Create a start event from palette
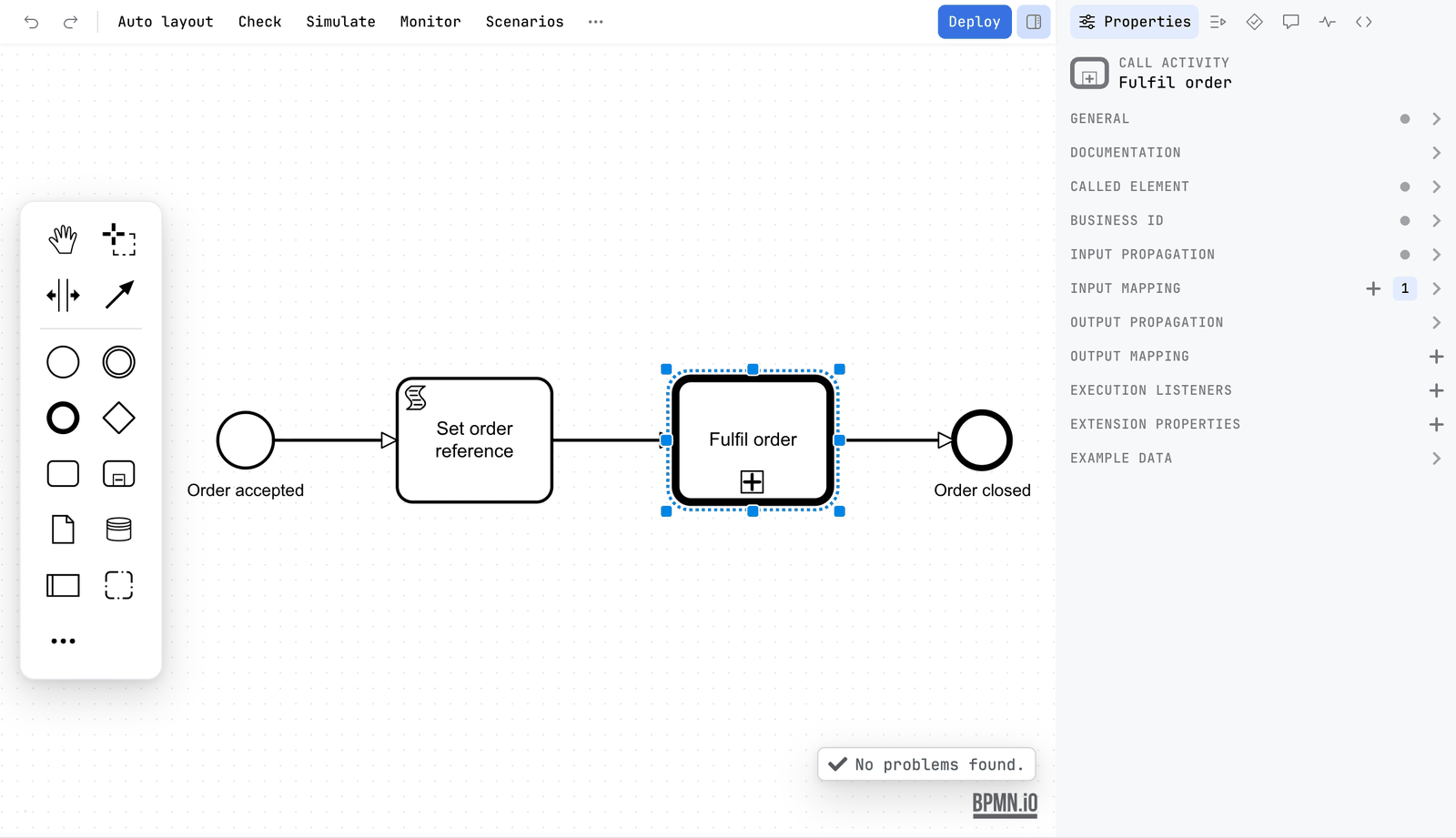Viewport: 1456px width, 838px height. [63, 362]
